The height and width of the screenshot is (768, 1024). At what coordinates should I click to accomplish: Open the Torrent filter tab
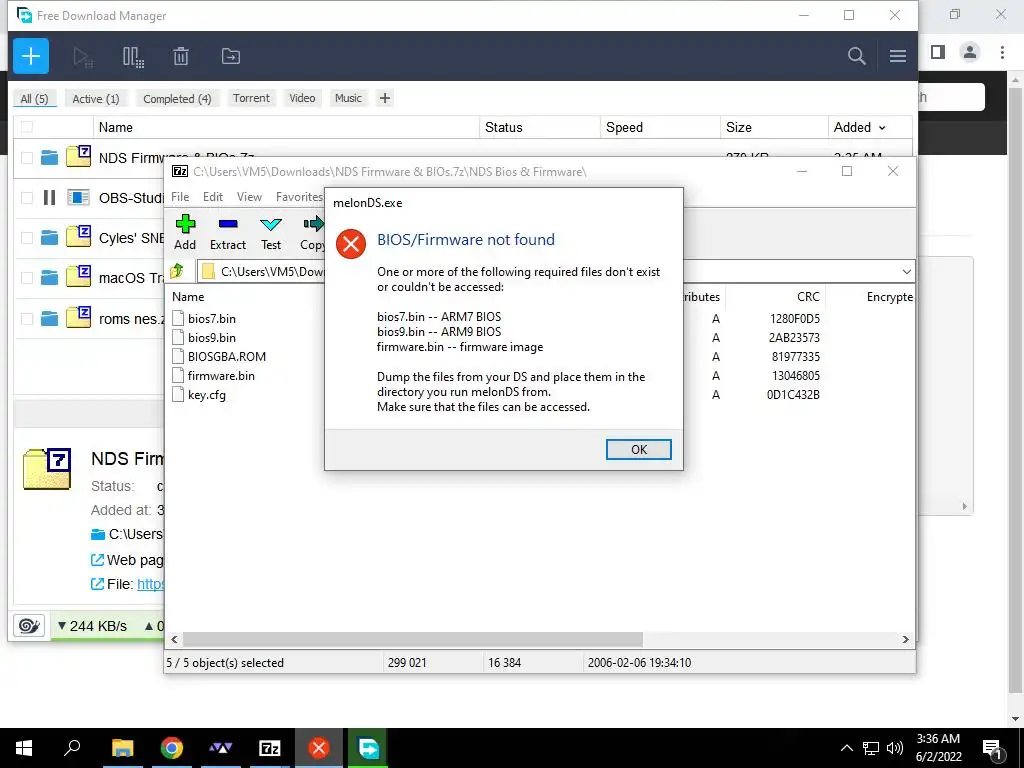pyautogui.click(x=251, y=98)
